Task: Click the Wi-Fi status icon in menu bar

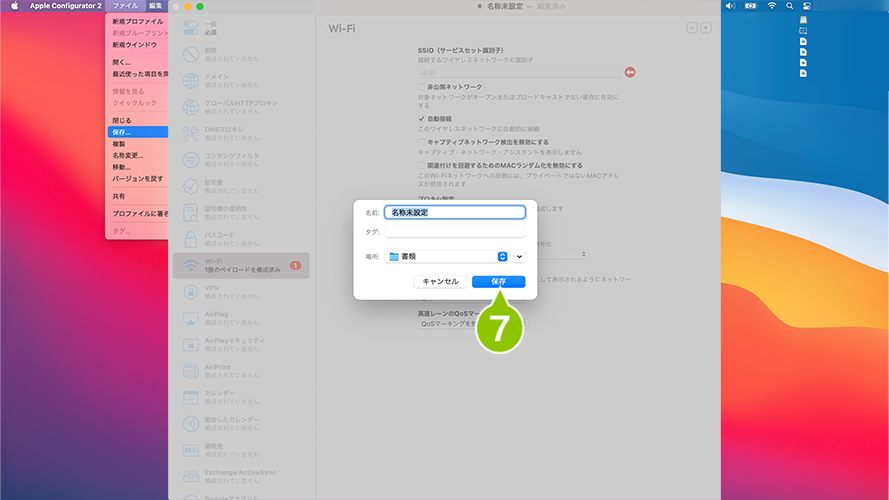Action: pyautogui.click(x=772, y=6)
